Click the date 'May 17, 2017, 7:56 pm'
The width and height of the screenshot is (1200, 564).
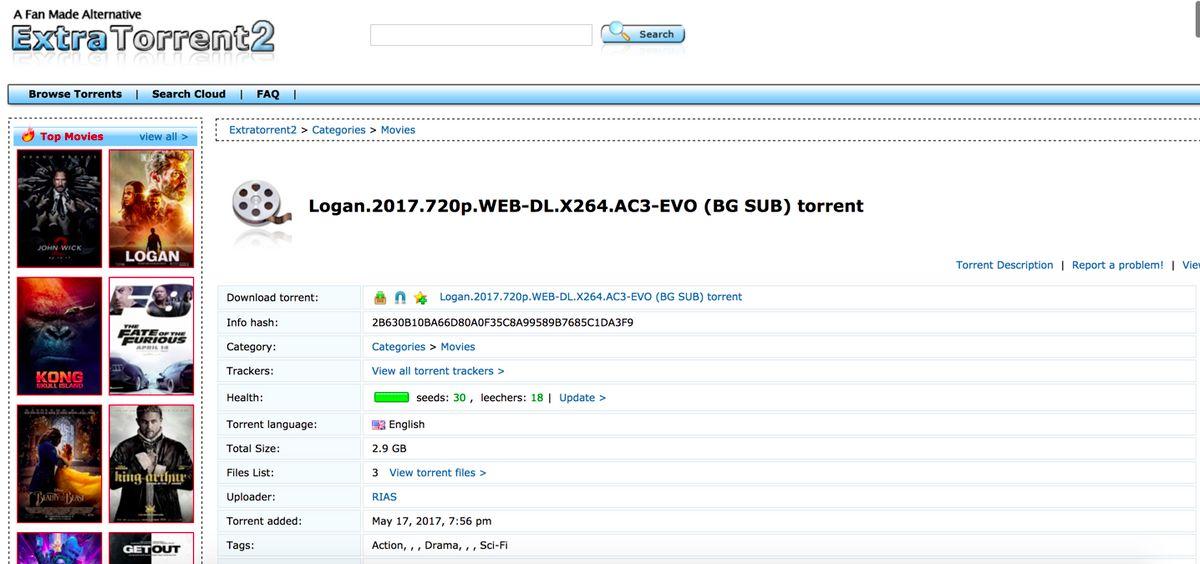click(432, 521)
